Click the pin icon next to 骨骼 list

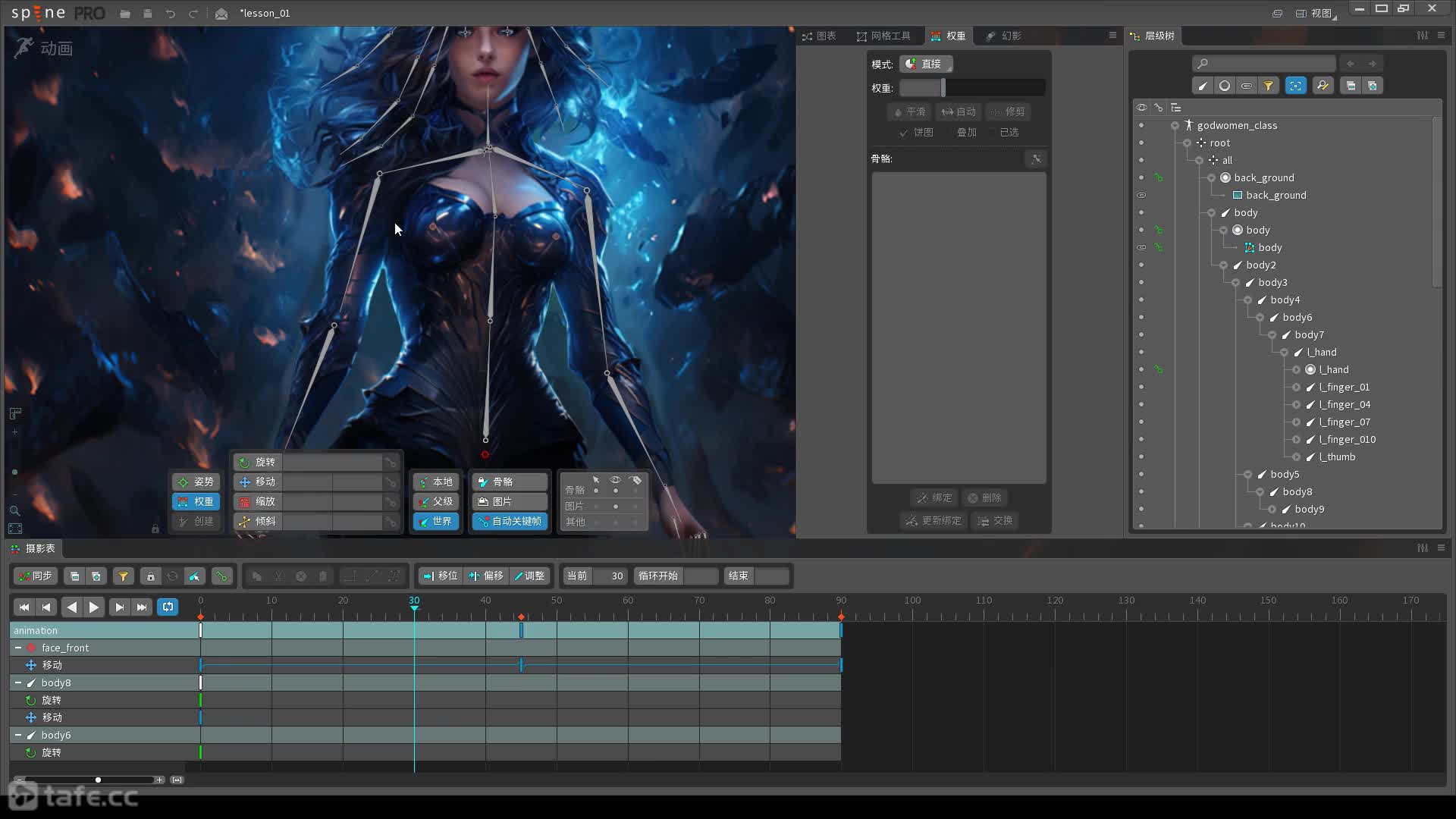(x=1036, y=158)
